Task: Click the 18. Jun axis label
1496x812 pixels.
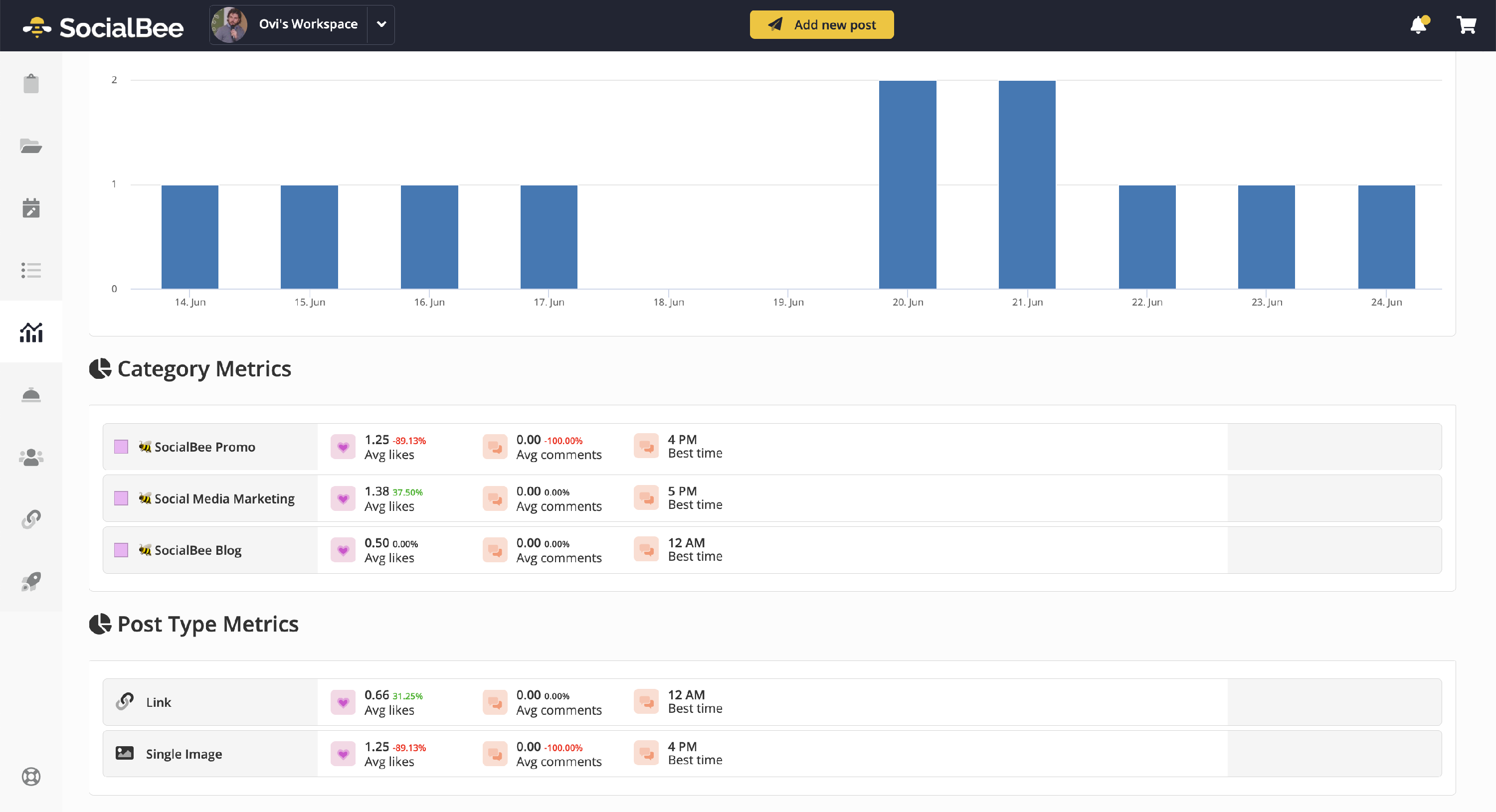Action: pos(668,302)
